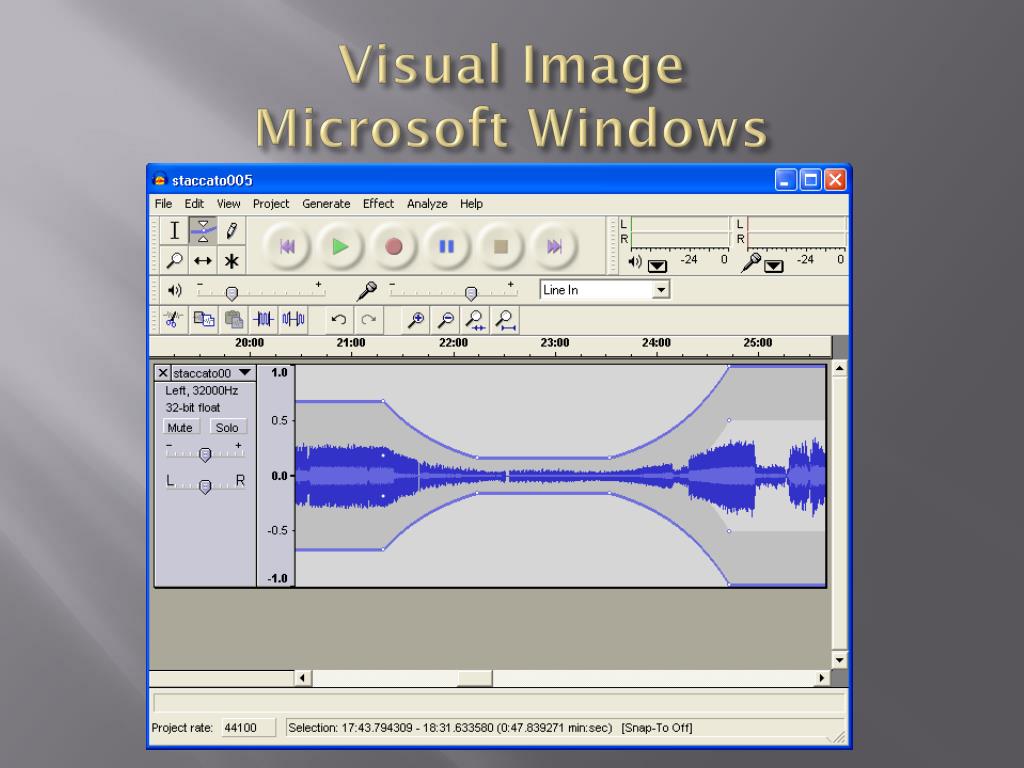Click the track gain slider handle
1024x768 pixels.
(x=205, y=455)
